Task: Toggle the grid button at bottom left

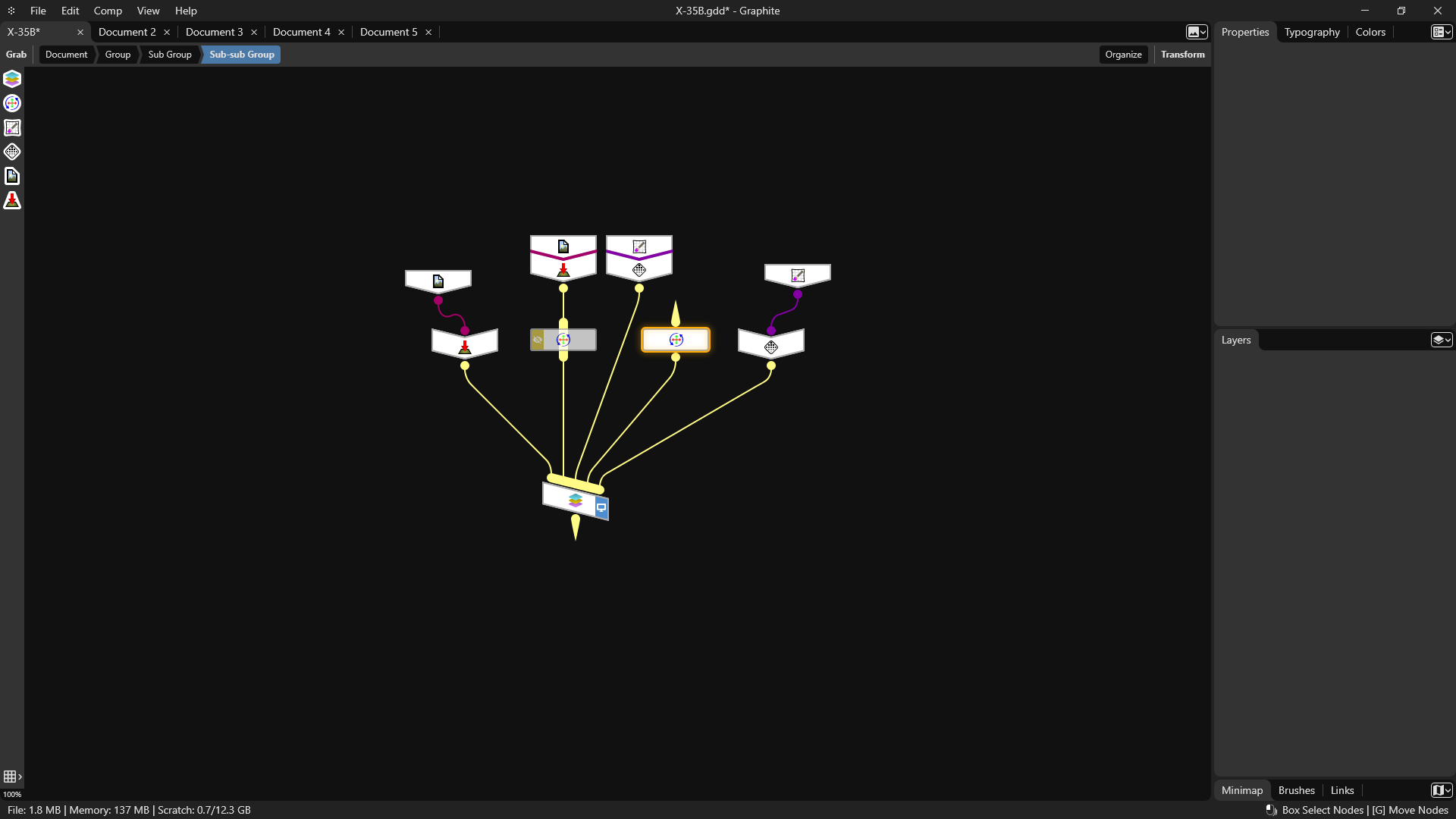Action: [10, 777]
